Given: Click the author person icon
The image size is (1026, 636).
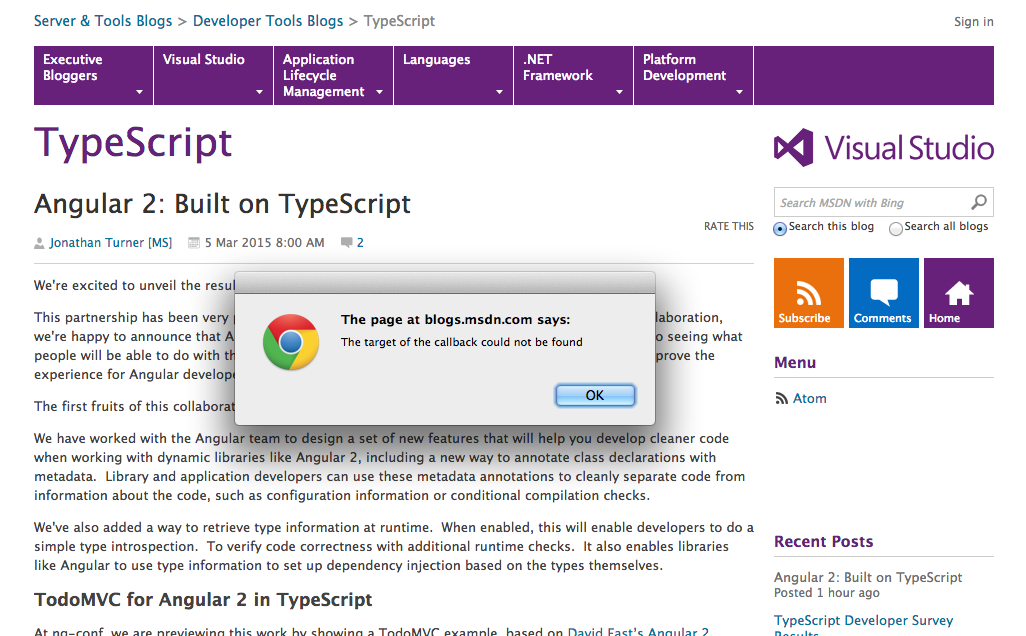Looking at the screenshot, I should 39,243.
